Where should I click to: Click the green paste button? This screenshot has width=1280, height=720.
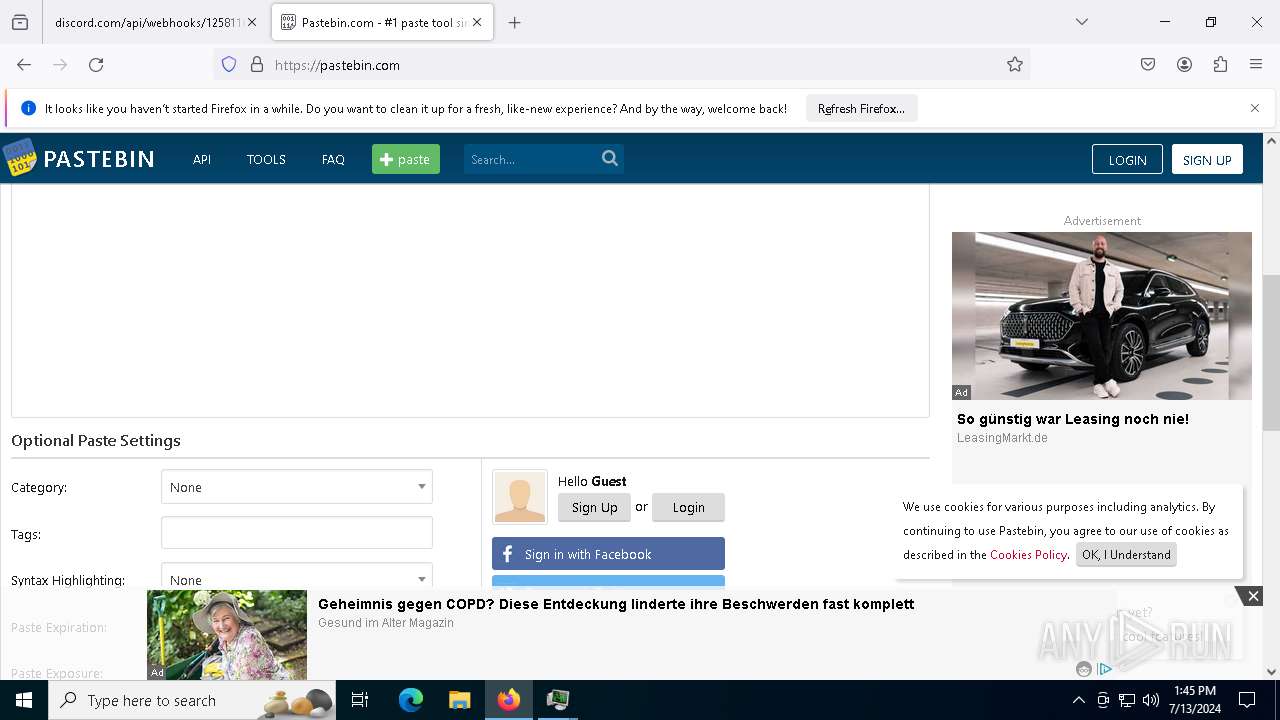pyautogui.click(x=406, y=159)
